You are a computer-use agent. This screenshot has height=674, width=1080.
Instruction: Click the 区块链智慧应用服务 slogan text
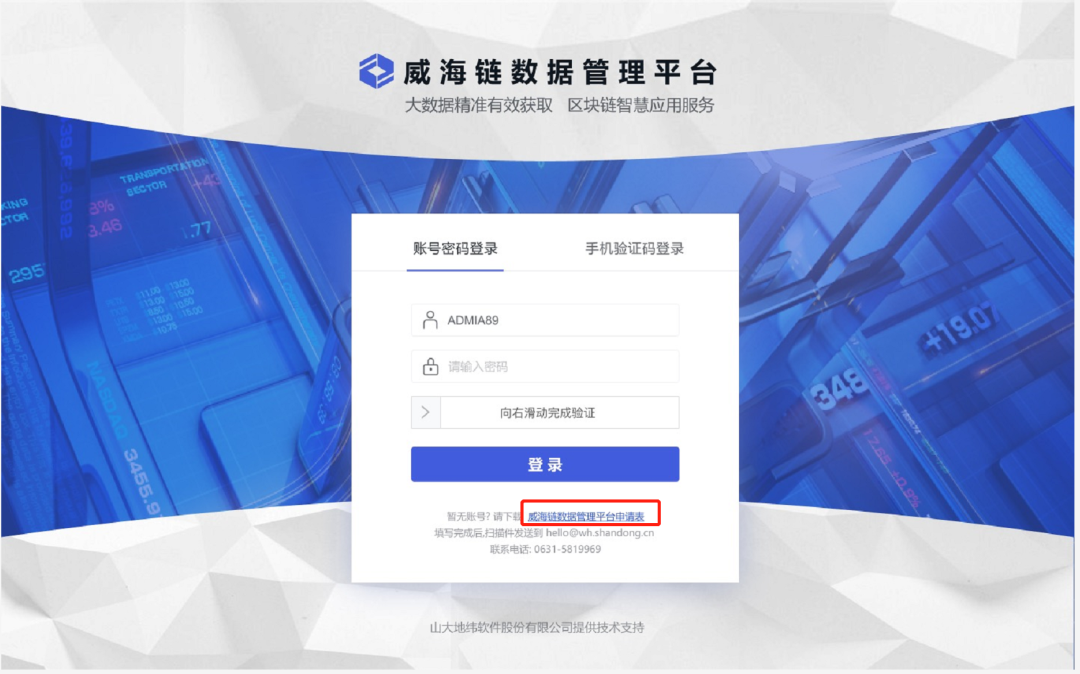click(x=641, y=105)
